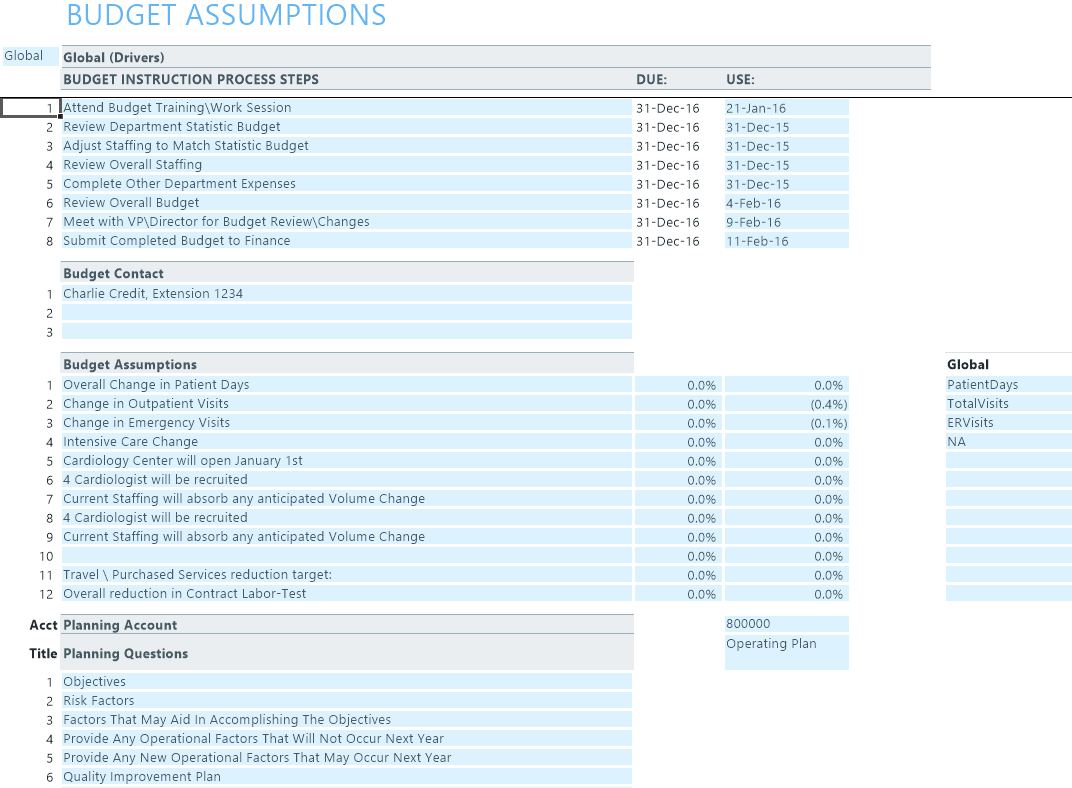The image size is (1072, 788).
Task: Click the 4-Feb-16 use date
Action: point(786,203)
